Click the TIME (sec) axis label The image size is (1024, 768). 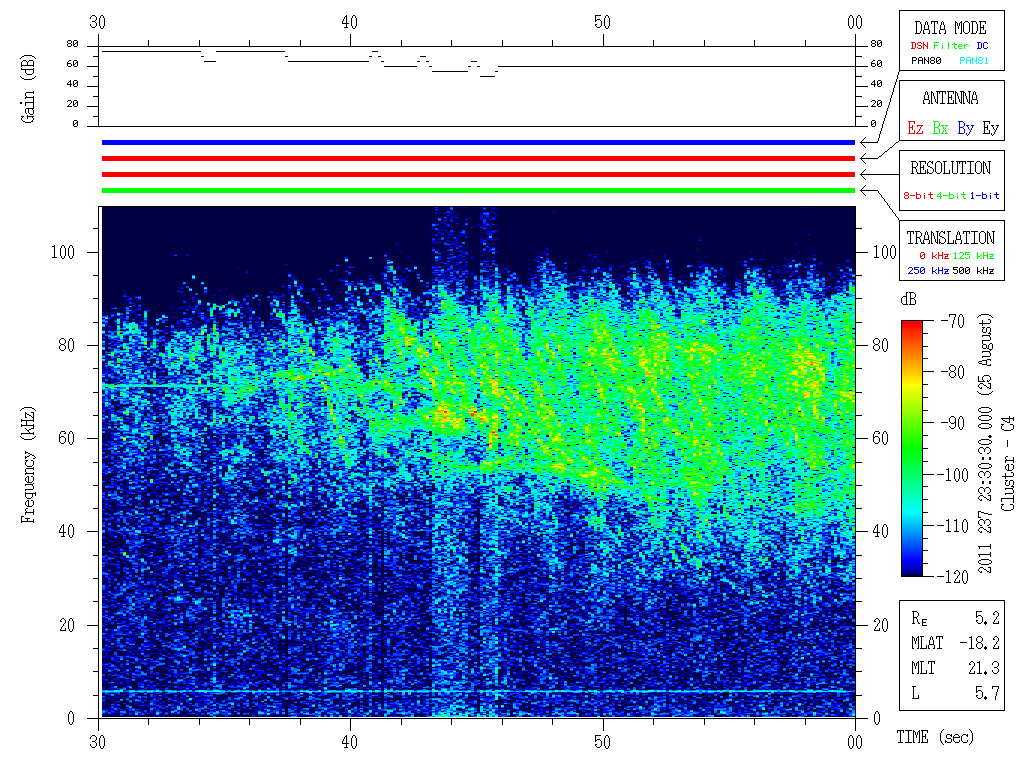[x=935, y=737]
